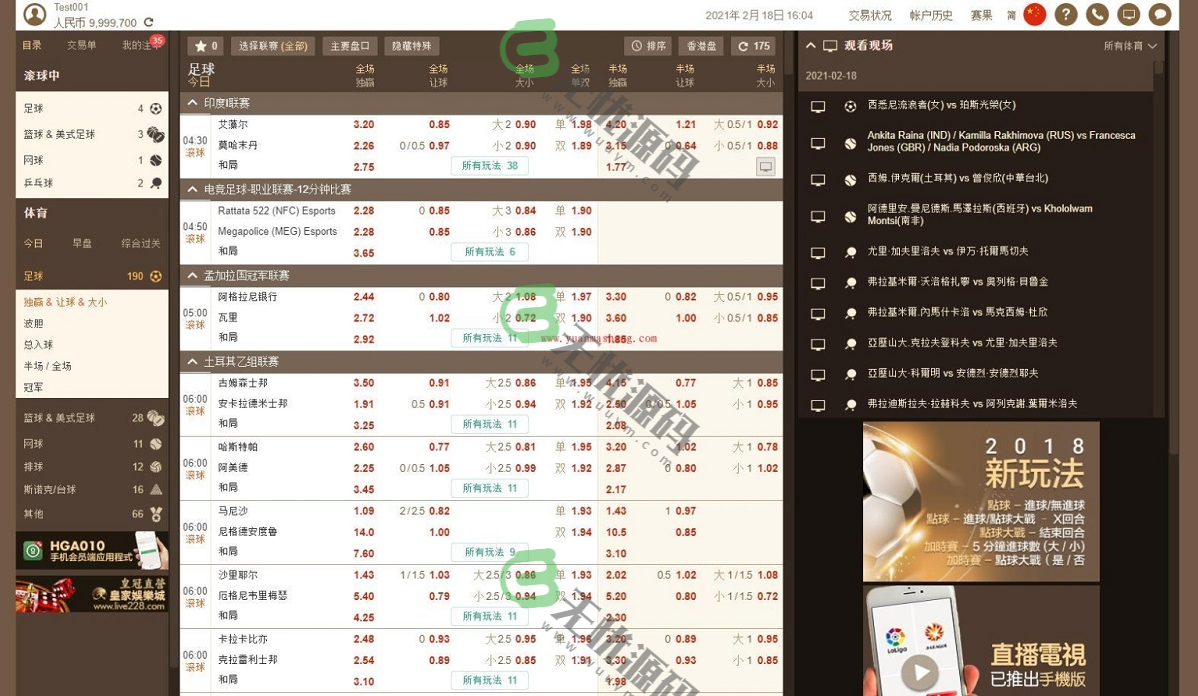Click the odds refresh icon showing 175
This screenshot has height=696, width=1198.
point(753,45)
